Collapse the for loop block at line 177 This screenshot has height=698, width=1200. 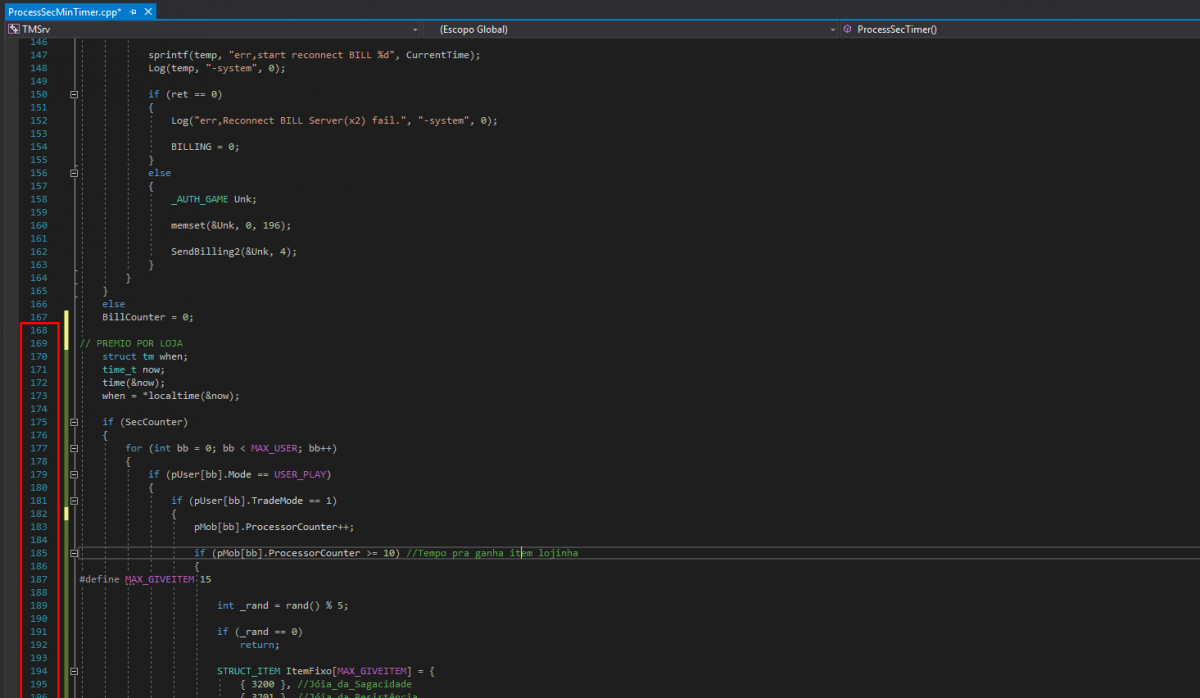pos(73,448)
